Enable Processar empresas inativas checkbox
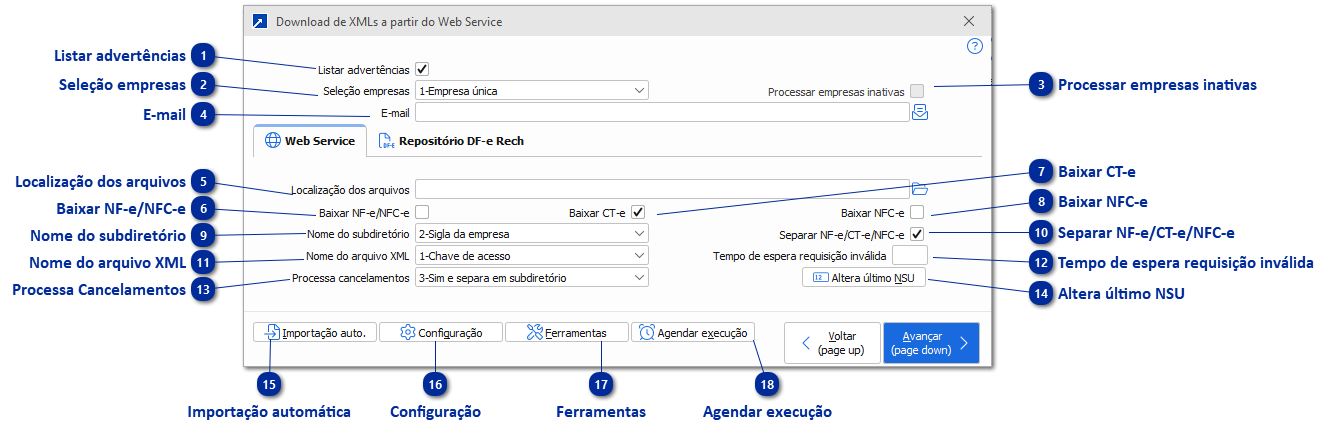The width and height of the screenshot is (1330, 438). 917,91
